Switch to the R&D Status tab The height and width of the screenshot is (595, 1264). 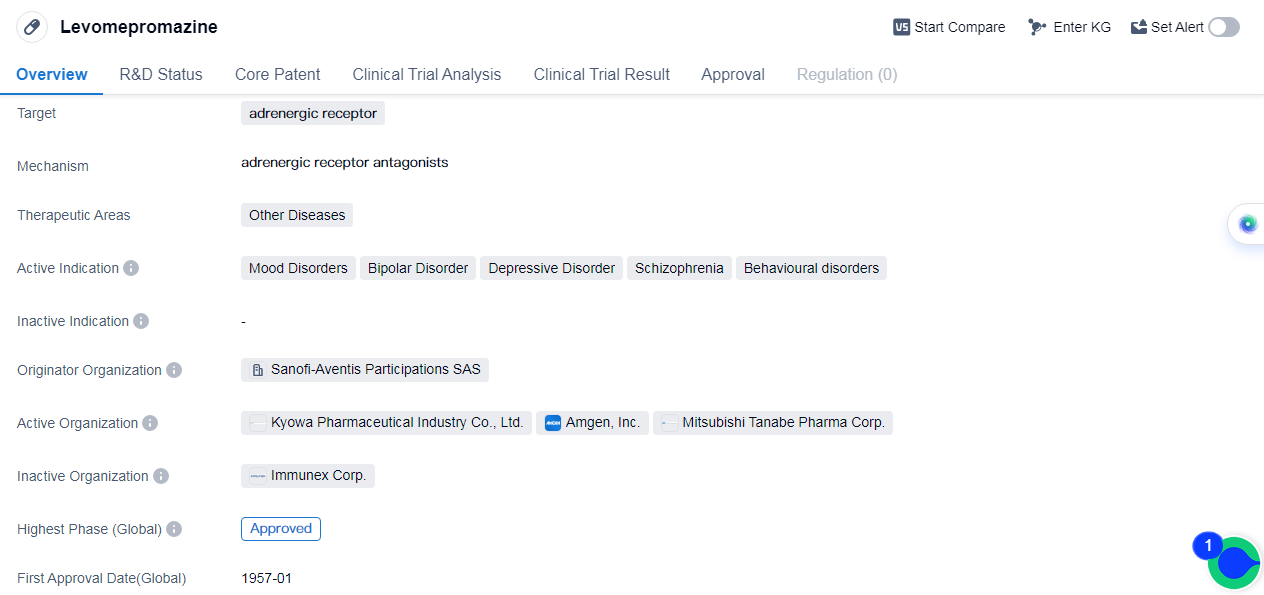click(161, 74)
